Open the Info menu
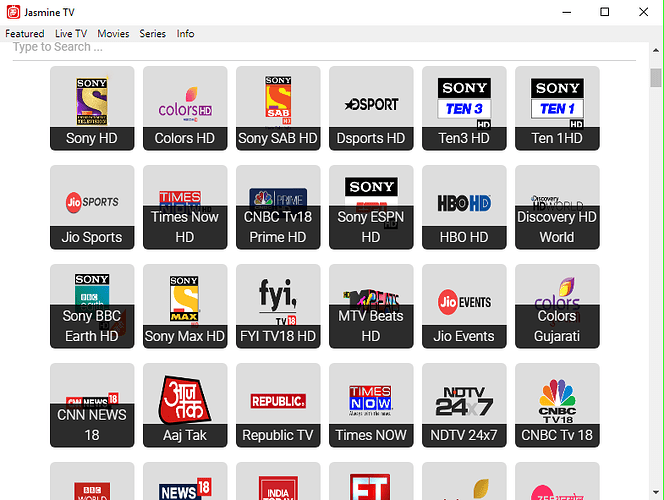This screenshot has height=500, width=664. click(186, 33)
